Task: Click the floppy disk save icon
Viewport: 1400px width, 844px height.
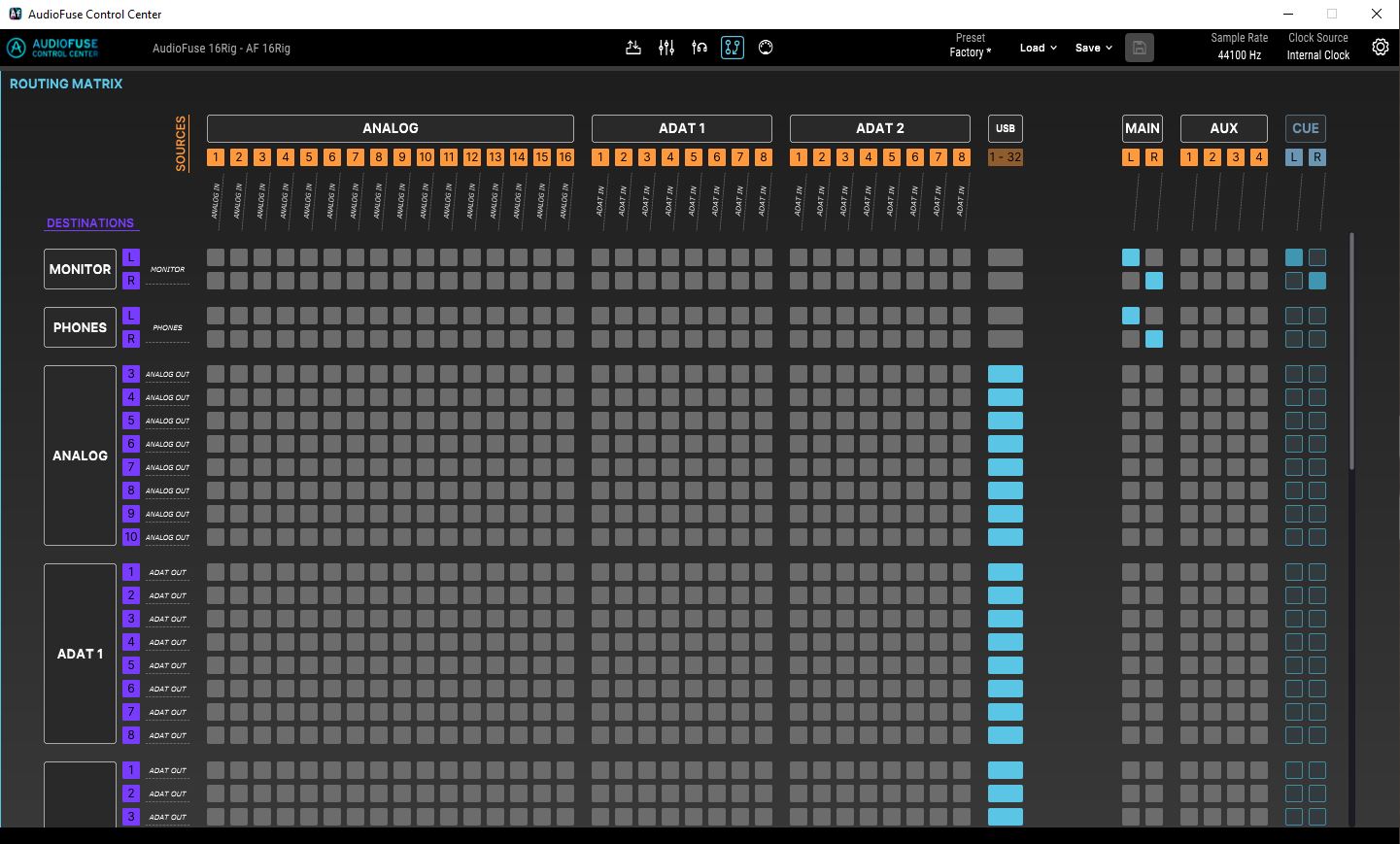Action: [x=1140, y=48]
